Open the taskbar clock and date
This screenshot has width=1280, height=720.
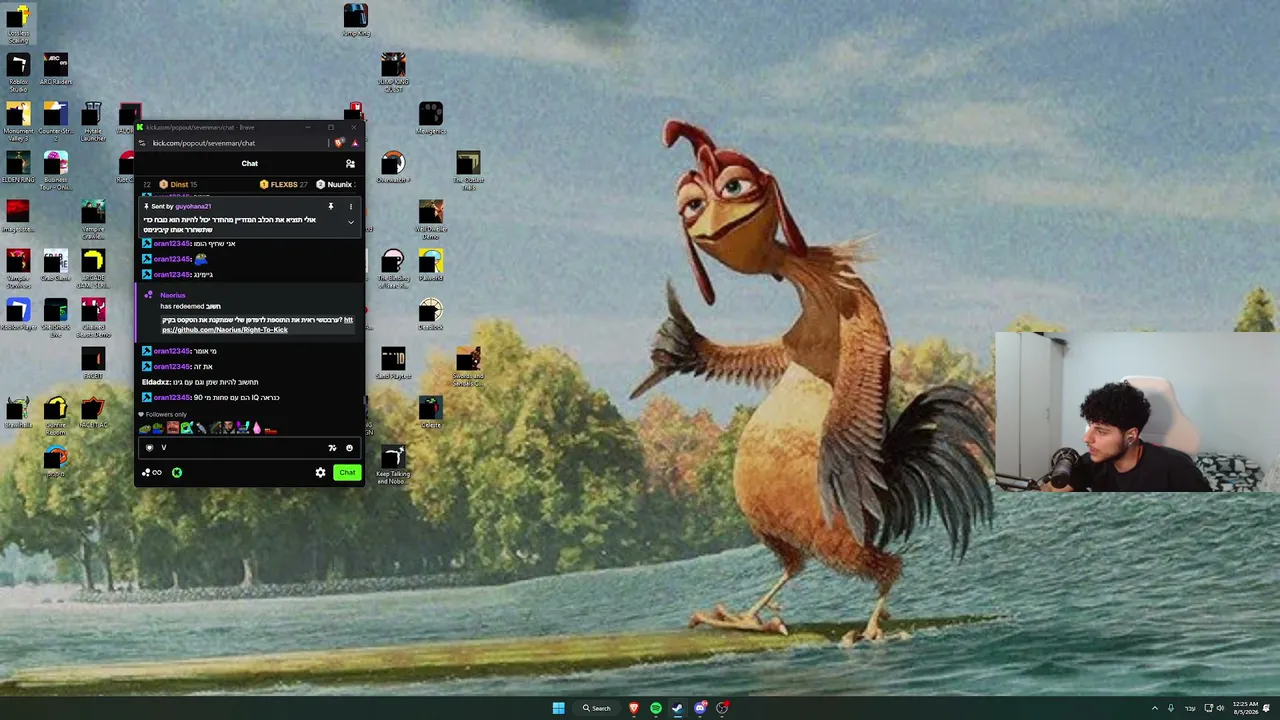point(1245,708)
